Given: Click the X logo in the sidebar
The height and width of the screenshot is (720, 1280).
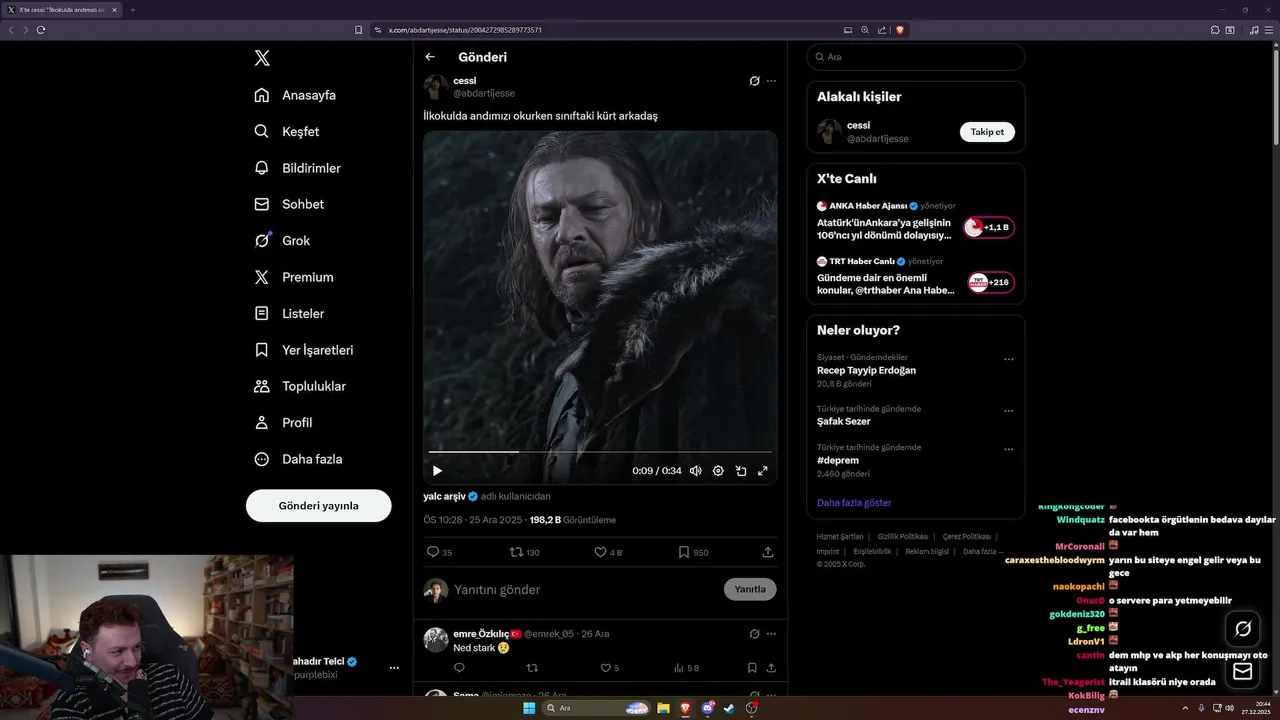Looking at the screenshot, I should point(262,58).
